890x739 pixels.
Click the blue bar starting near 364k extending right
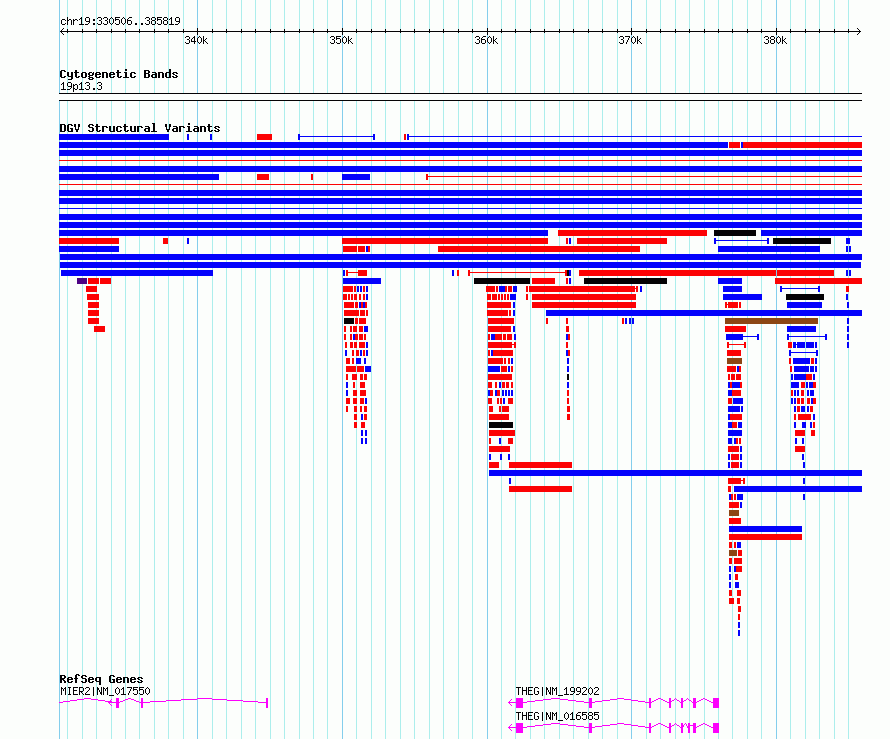704,313
